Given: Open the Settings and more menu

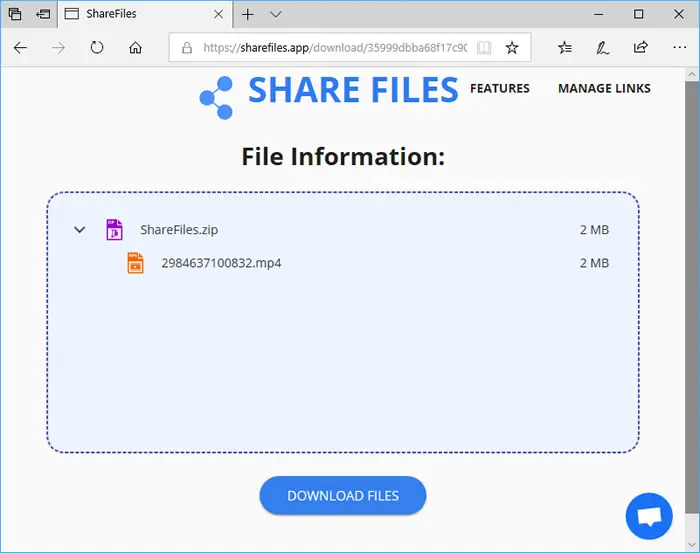Looking at the screenshot, I should pyautogui.click(x=679, y=47).
